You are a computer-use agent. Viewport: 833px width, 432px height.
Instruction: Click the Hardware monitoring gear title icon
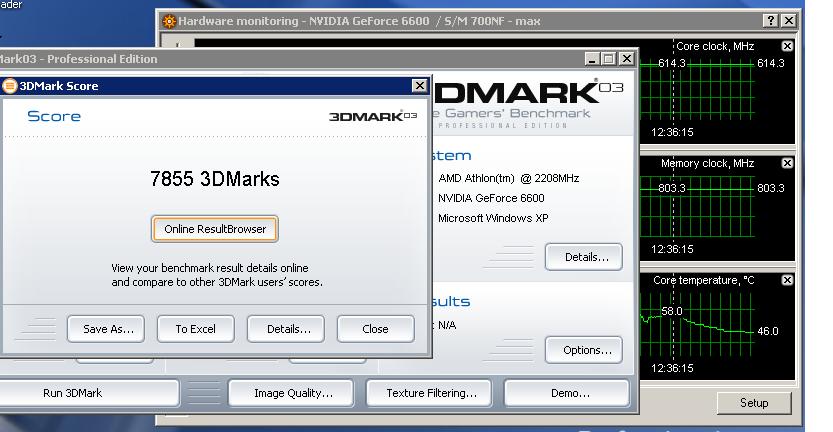point(169,21)
